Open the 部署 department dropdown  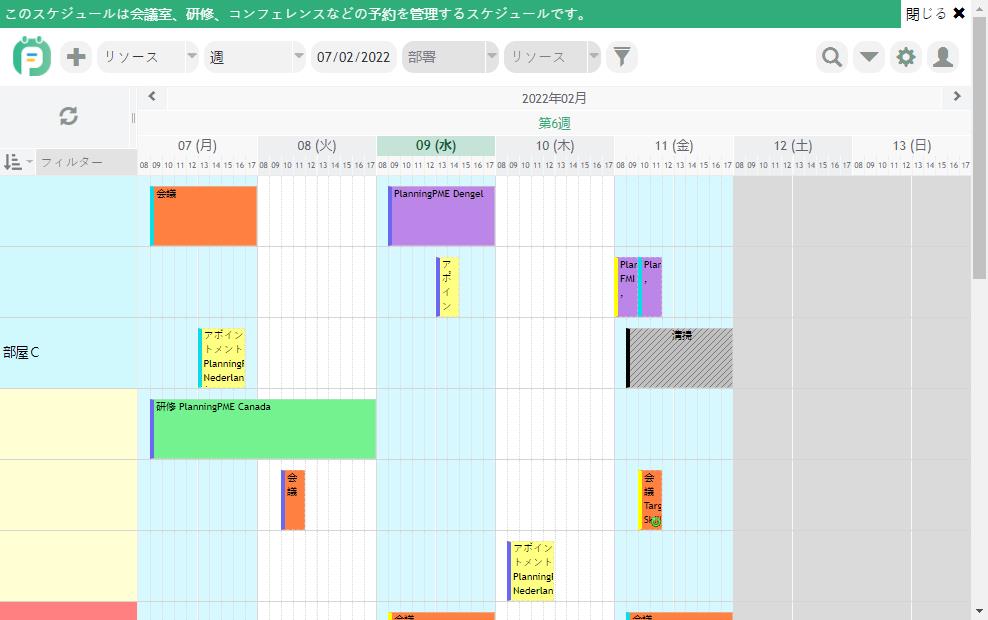click(451, 57)
